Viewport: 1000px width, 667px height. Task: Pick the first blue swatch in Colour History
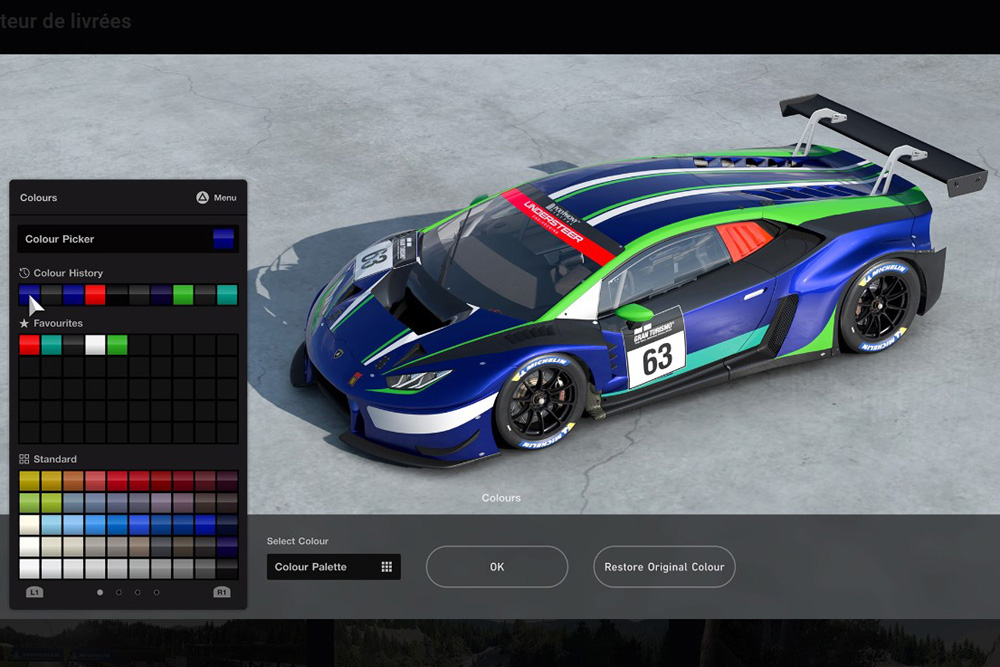pyautogui.click(x=29, y=295)
